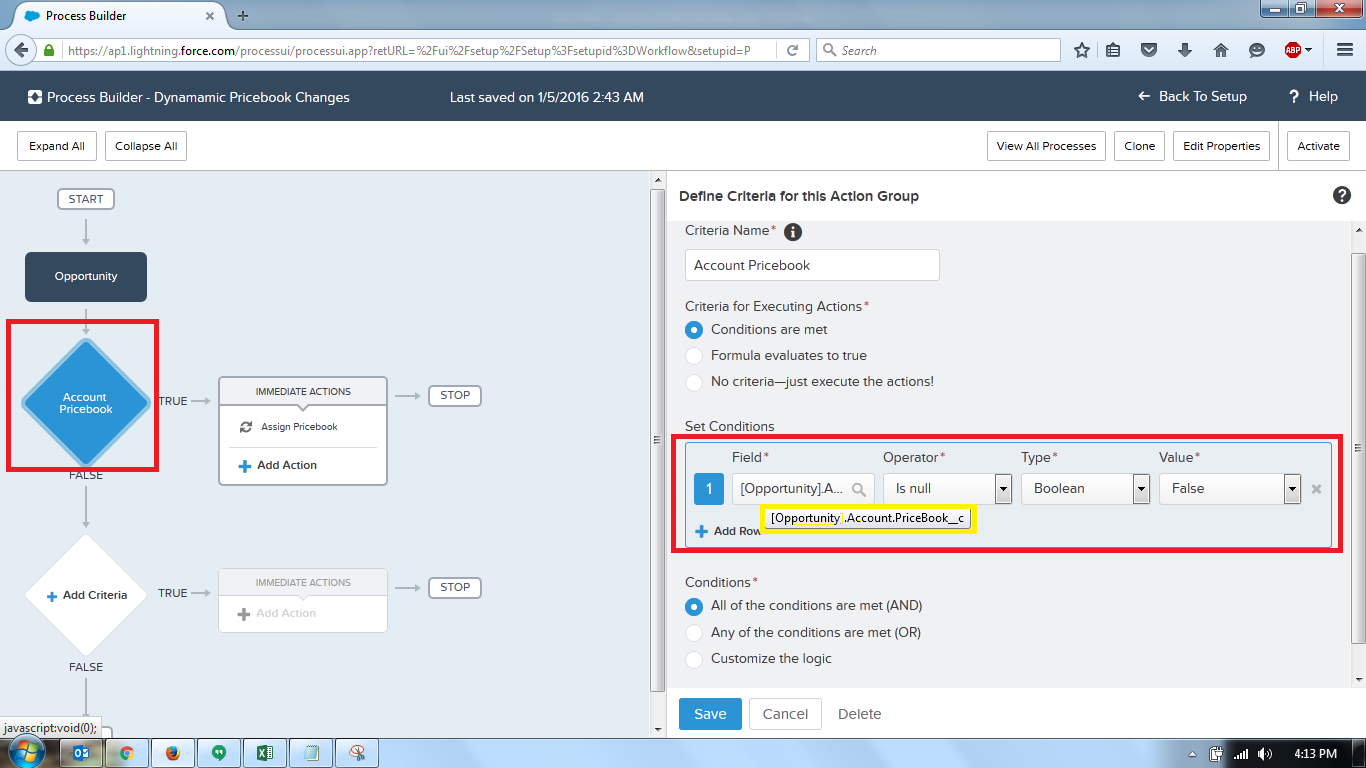Switch to Firefox in the taskbar
Image resolution: width=1366 pixels, height=768 pixels.
[172, 753]
